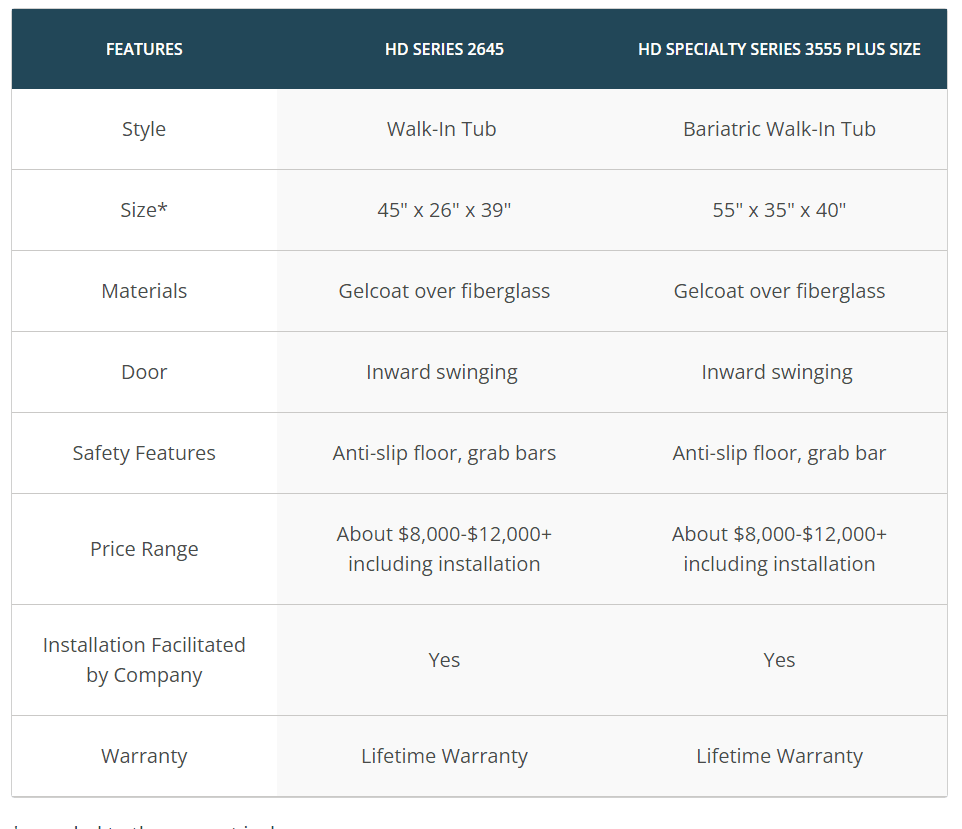This screenshot has height=829, width=962.
Task: Click the price cell under HD Series 2645
Action: click(x=444, y=549)
